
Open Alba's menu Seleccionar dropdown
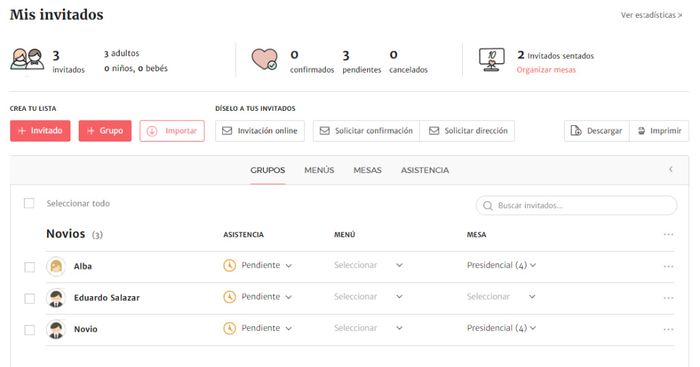[368, 265]
